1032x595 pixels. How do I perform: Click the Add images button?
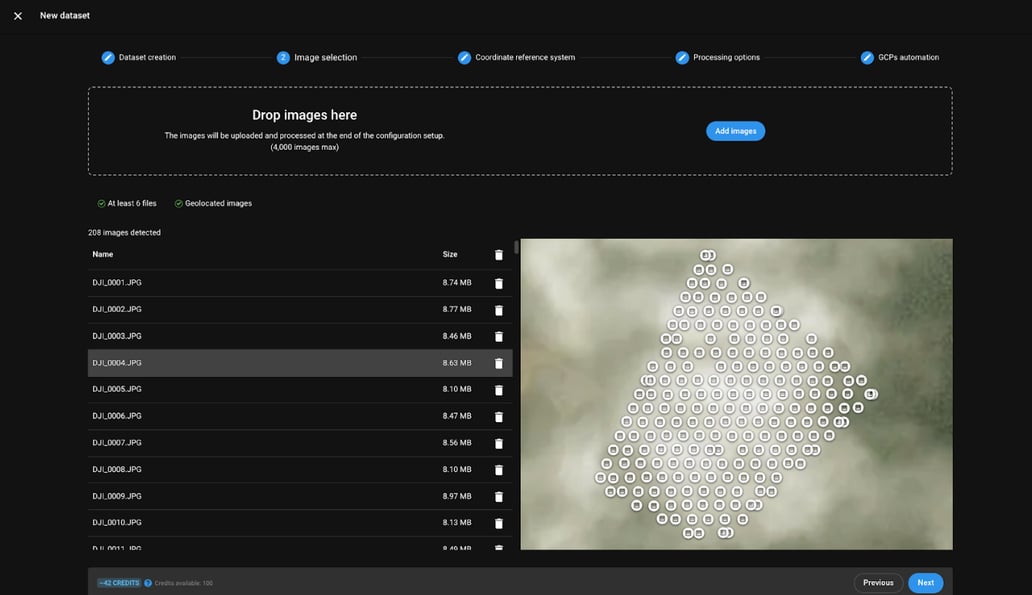pyautogui.click(x=735, y=131)
